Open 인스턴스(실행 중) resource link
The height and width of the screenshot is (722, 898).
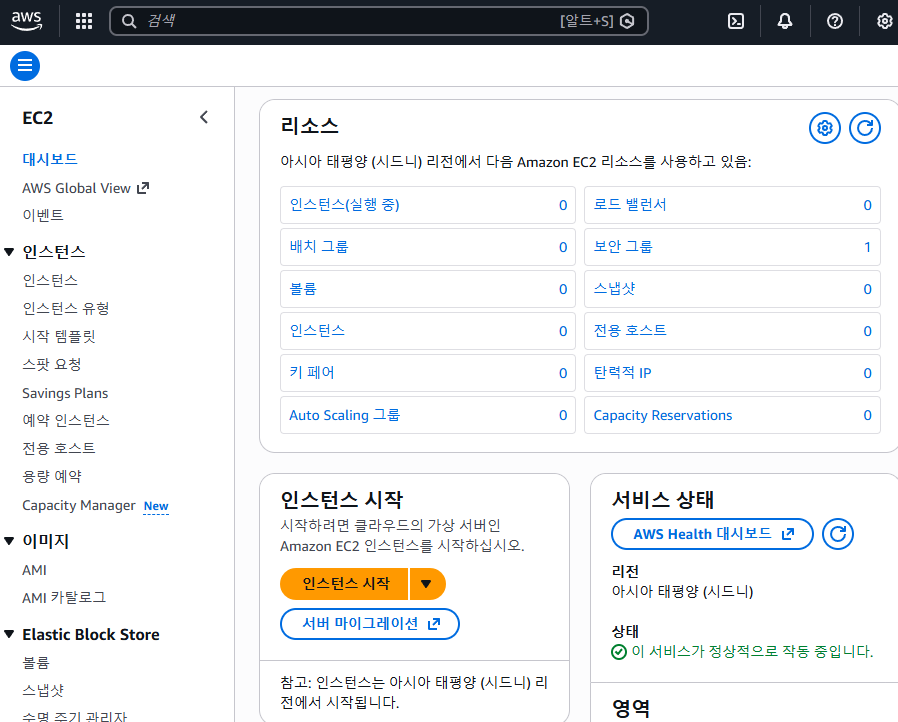click(x=344, y=204)
